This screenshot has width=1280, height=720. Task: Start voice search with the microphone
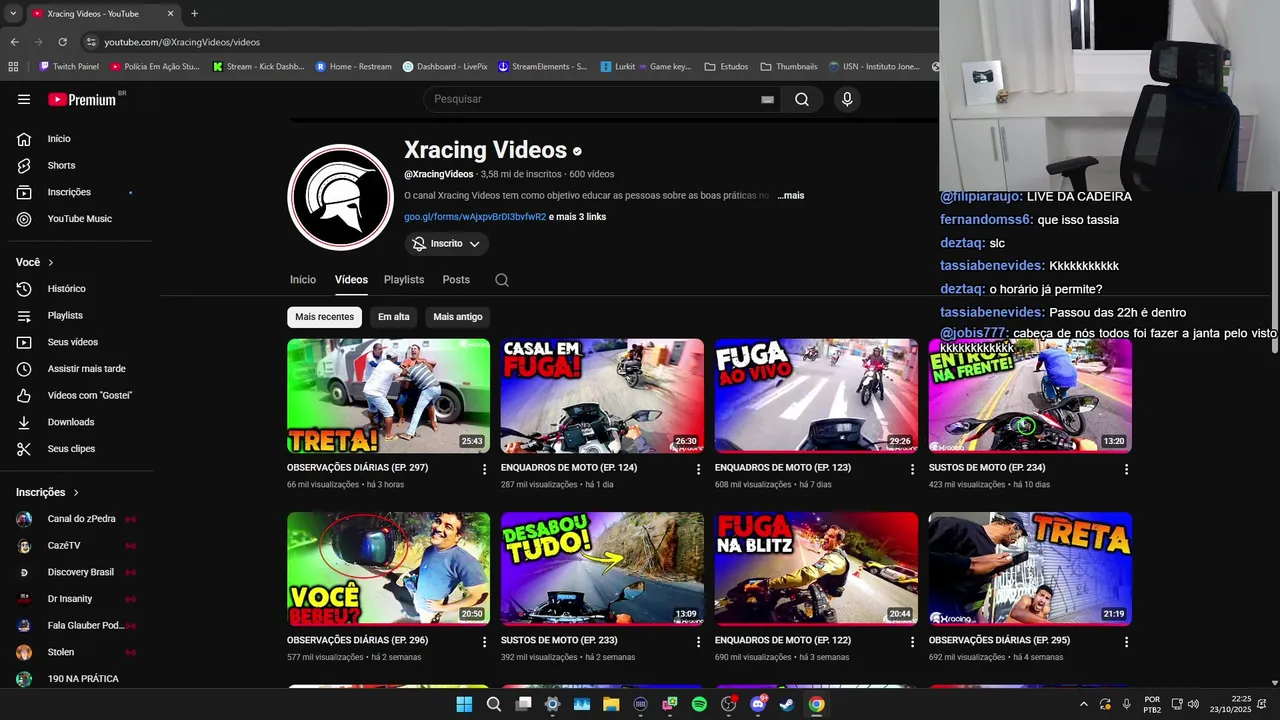coord(847,99)
